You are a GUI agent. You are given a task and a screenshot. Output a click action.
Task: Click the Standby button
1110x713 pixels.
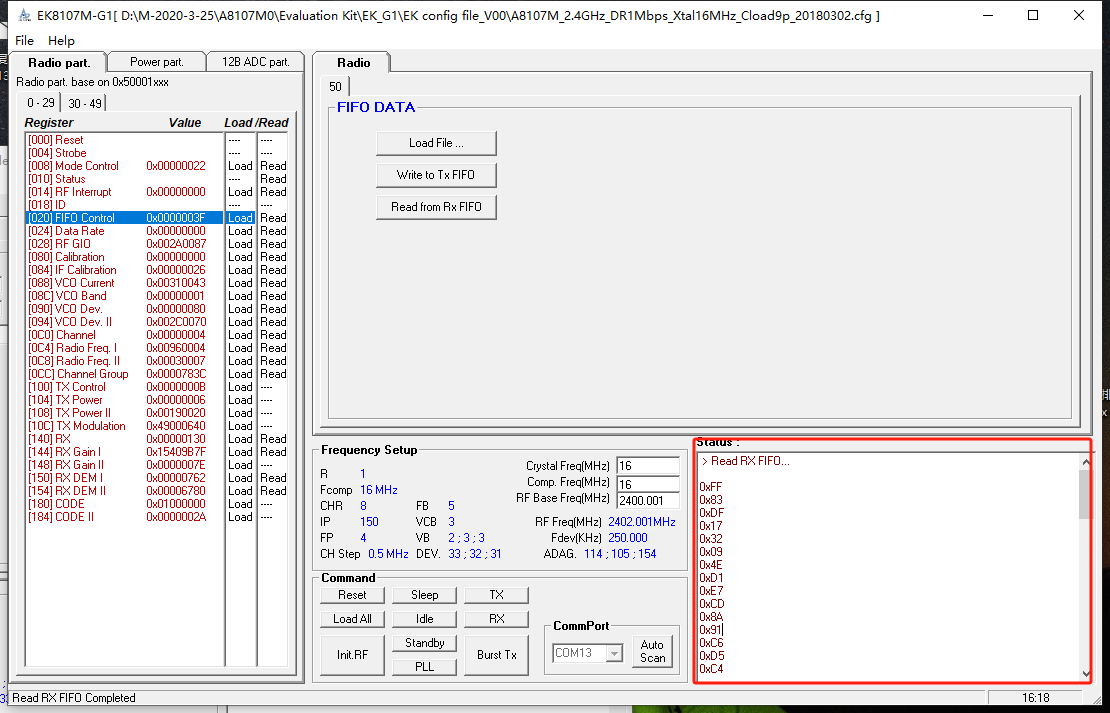[424, 643]
